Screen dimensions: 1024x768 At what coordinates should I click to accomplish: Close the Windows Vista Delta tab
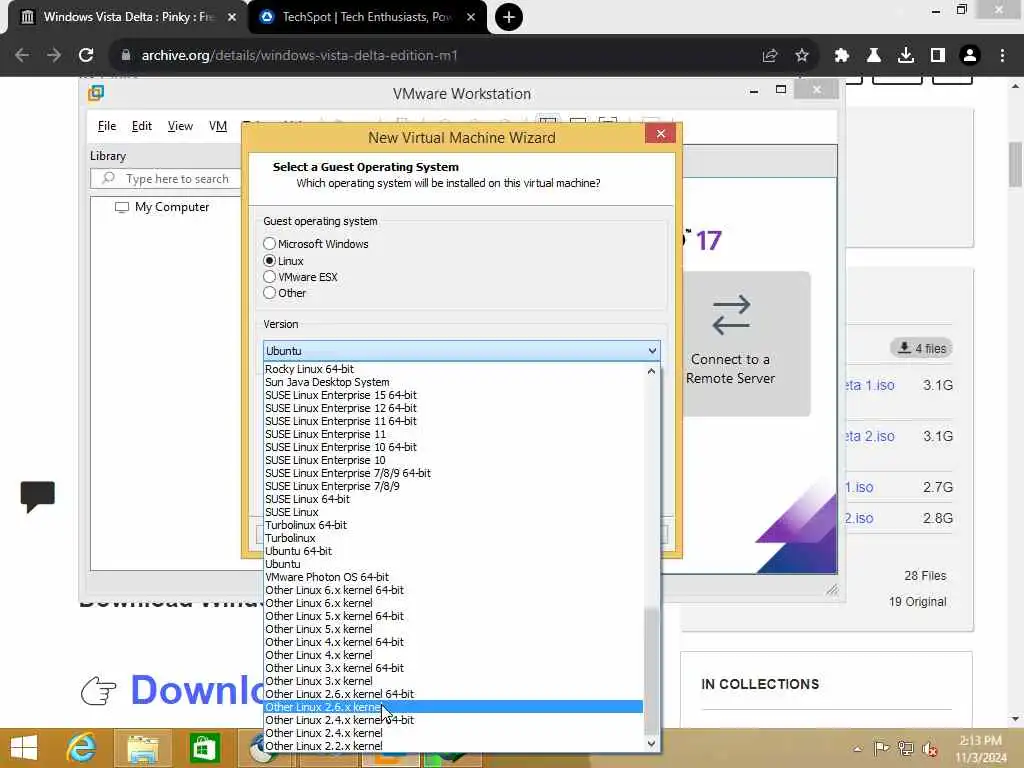pyautogui.click(x=231, y=17)
